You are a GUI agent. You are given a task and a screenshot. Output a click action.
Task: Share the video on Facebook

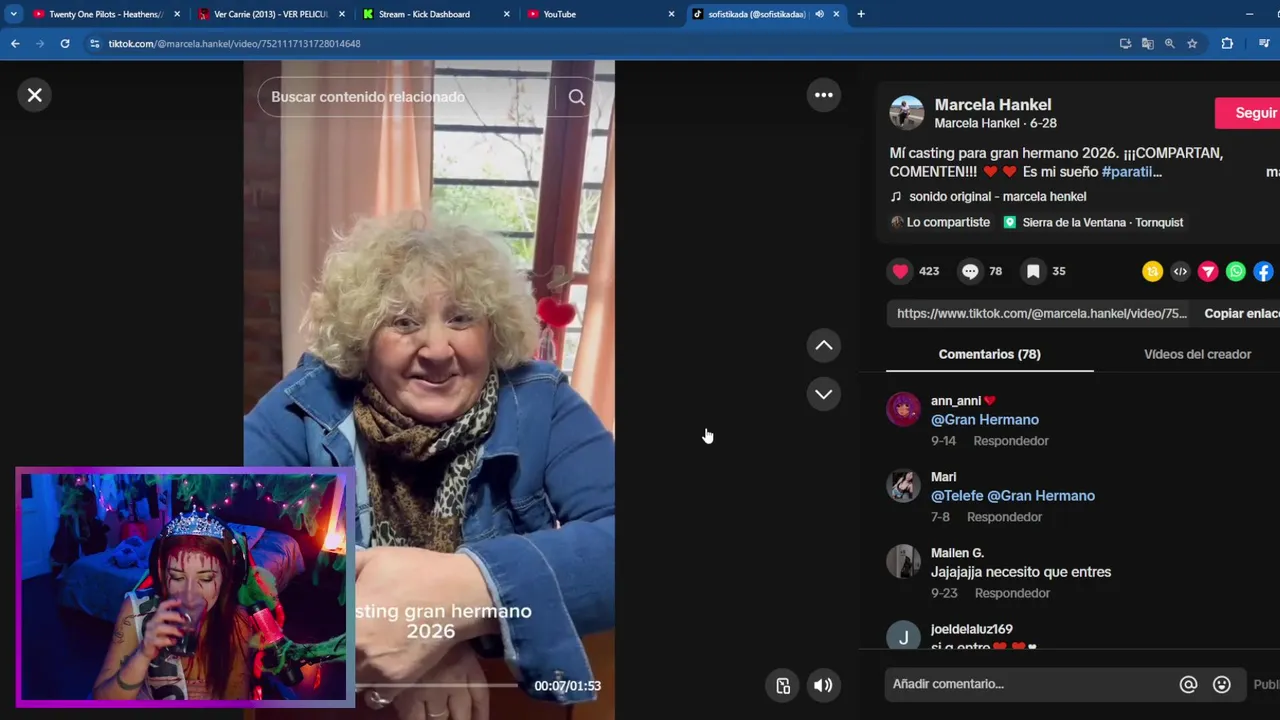click(x=1264, y=271)
